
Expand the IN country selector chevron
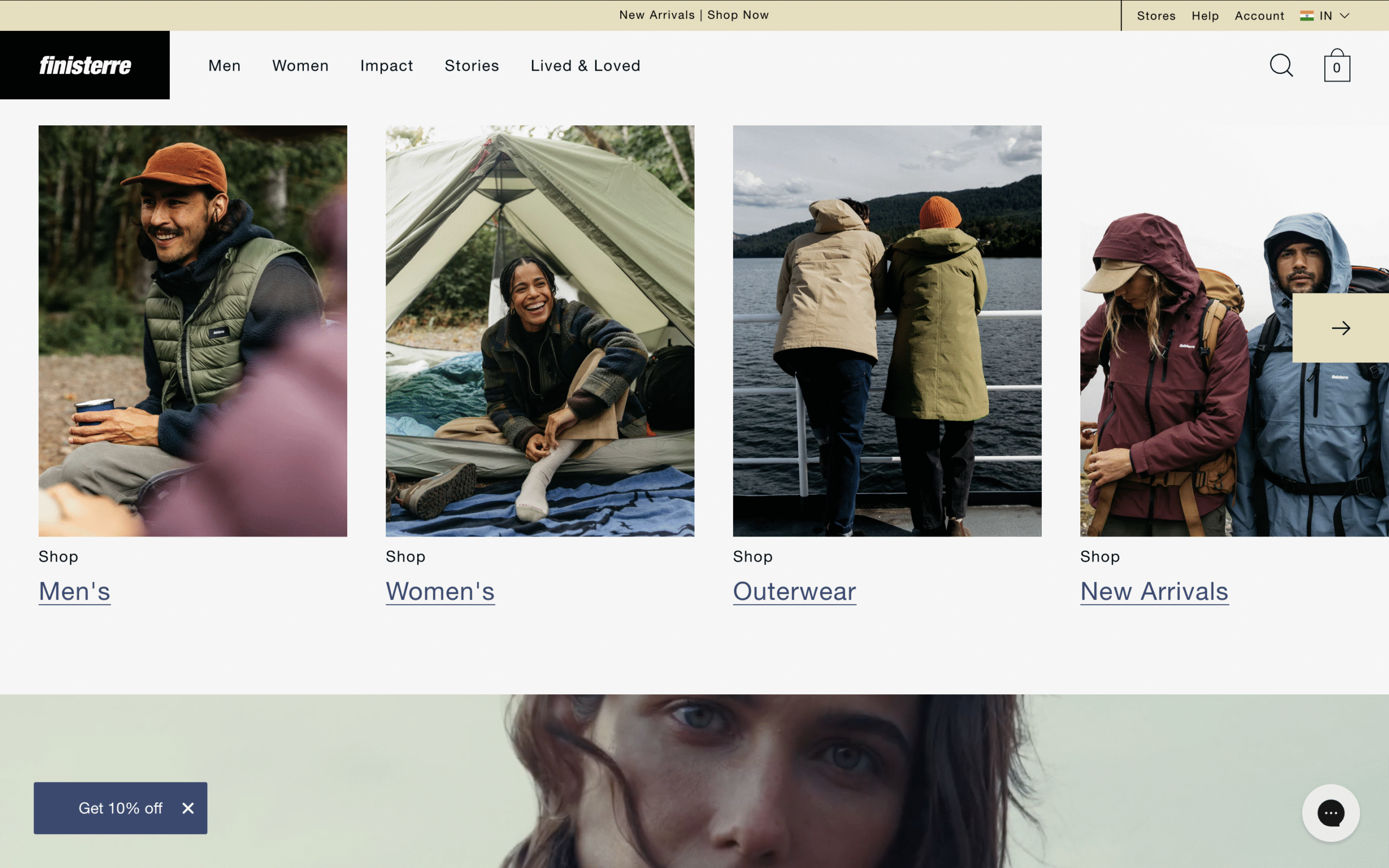(x=1345, y=16)
